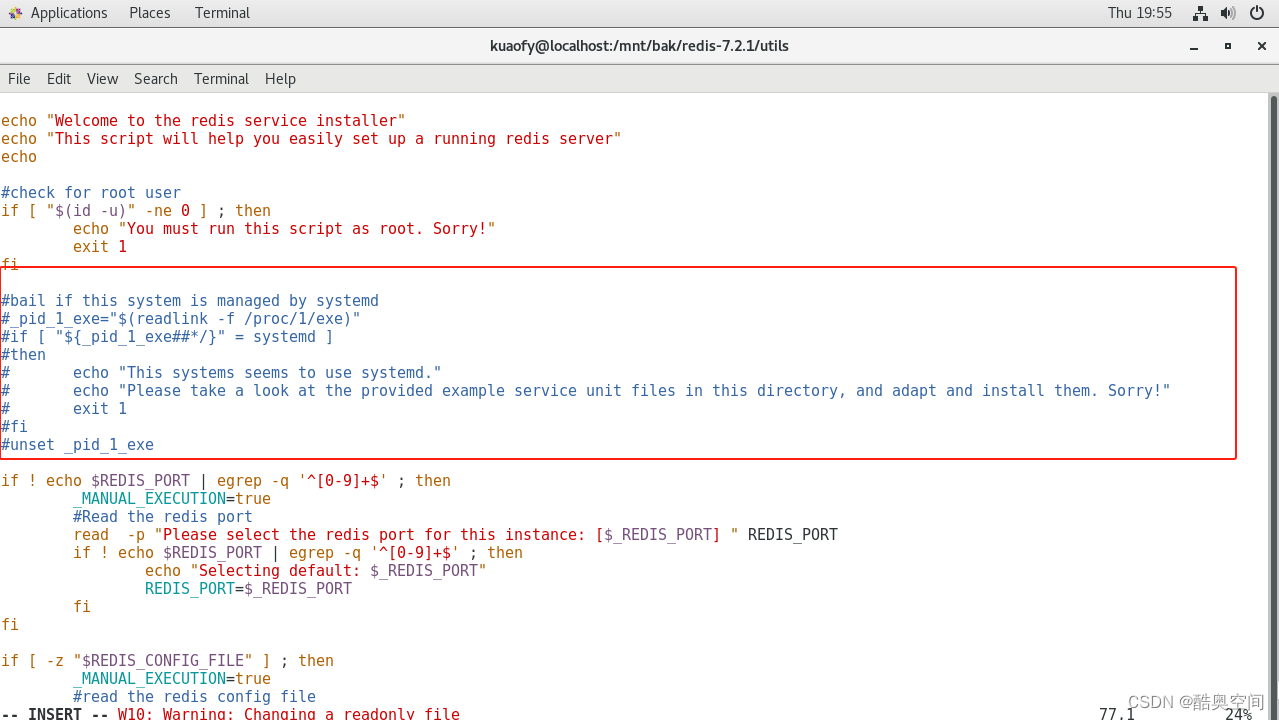Click the cursor position '77,1' indicator

1117,714
